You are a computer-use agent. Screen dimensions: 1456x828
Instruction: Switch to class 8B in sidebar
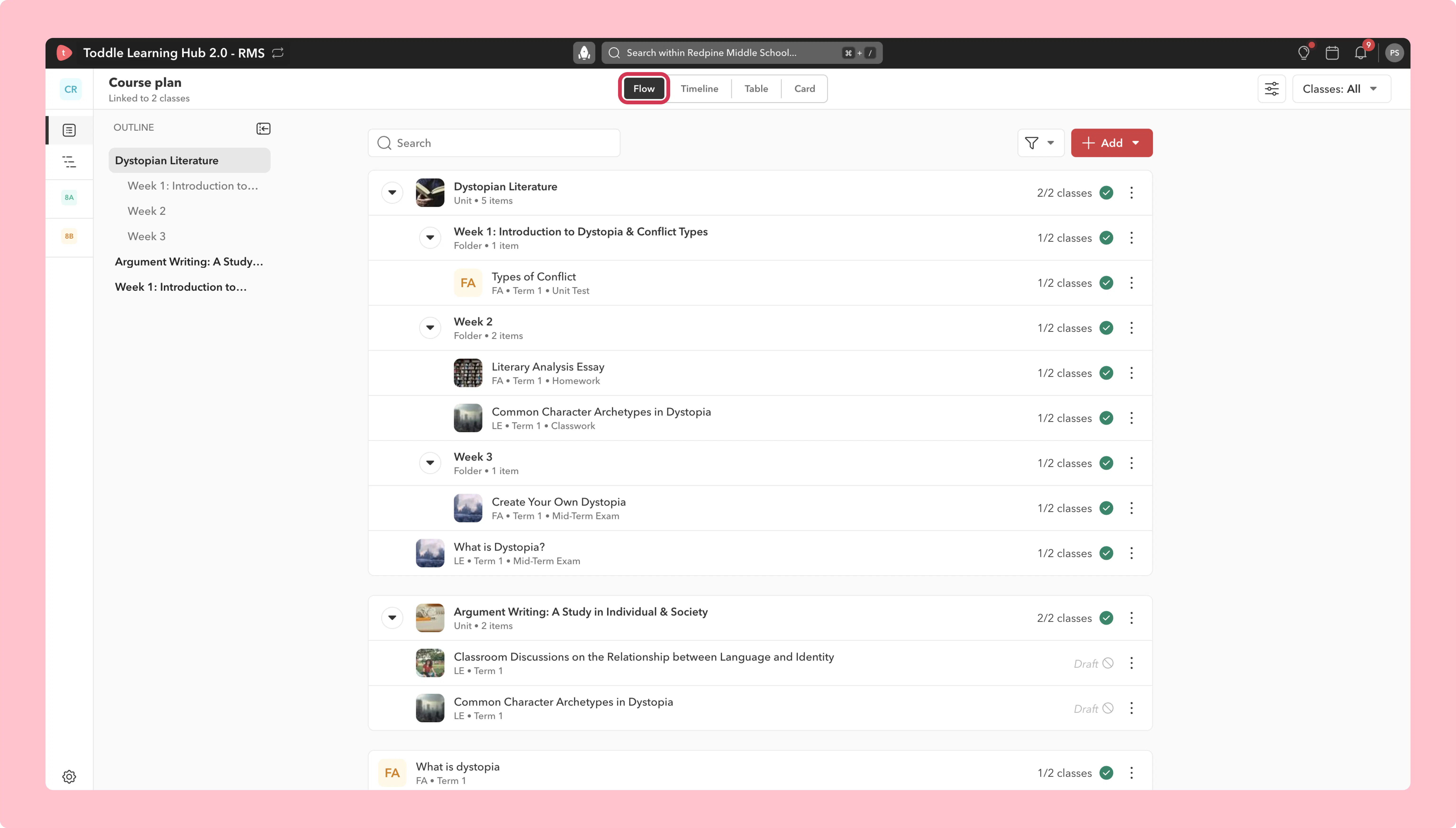tap(69, 236)
